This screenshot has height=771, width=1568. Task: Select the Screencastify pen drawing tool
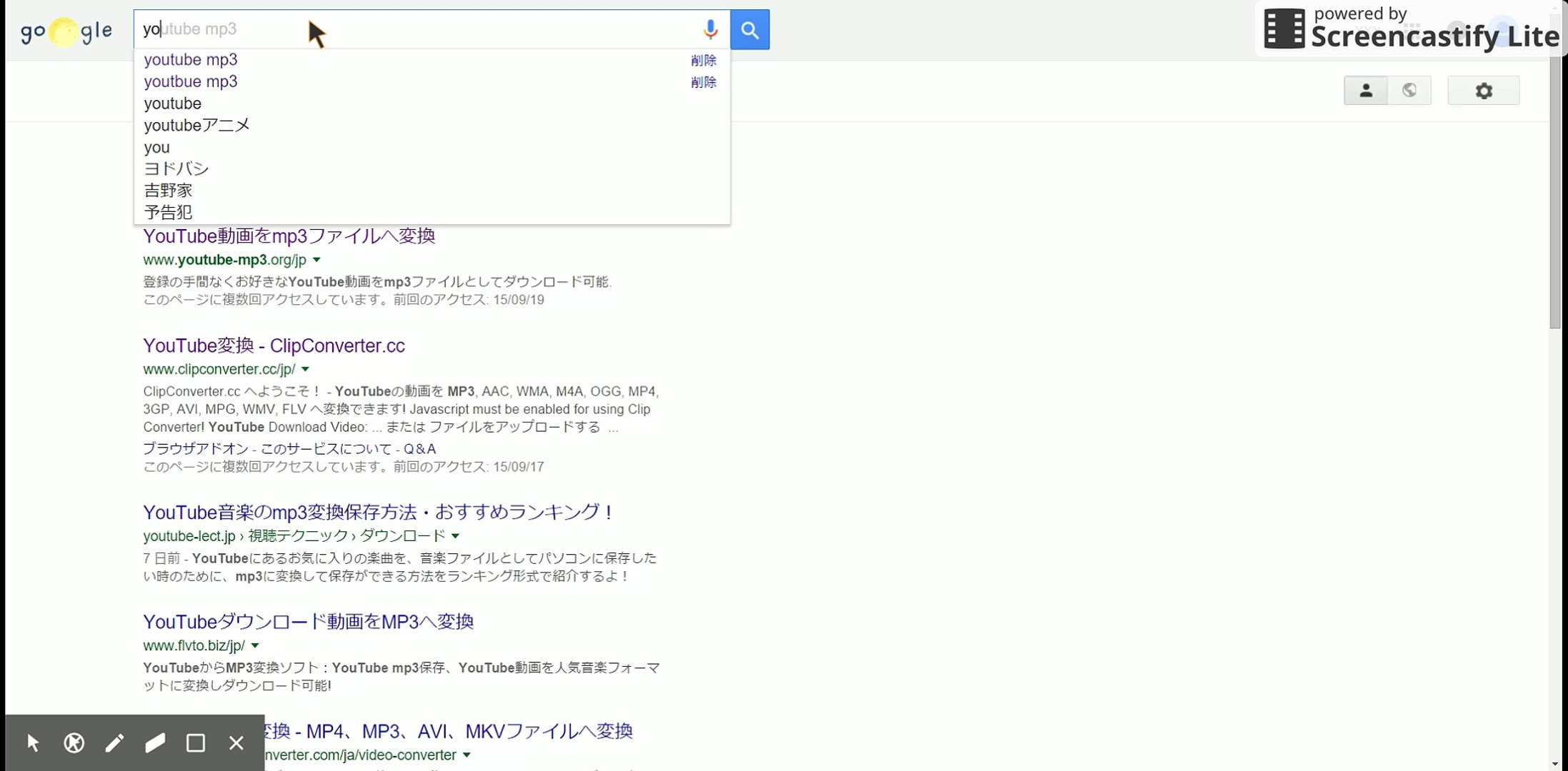coord(114,743)
